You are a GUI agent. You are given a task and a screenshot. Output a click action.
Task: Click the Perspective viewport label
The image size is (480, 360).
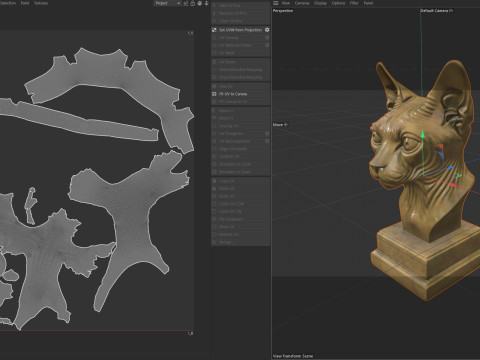[x=283, y=11]
